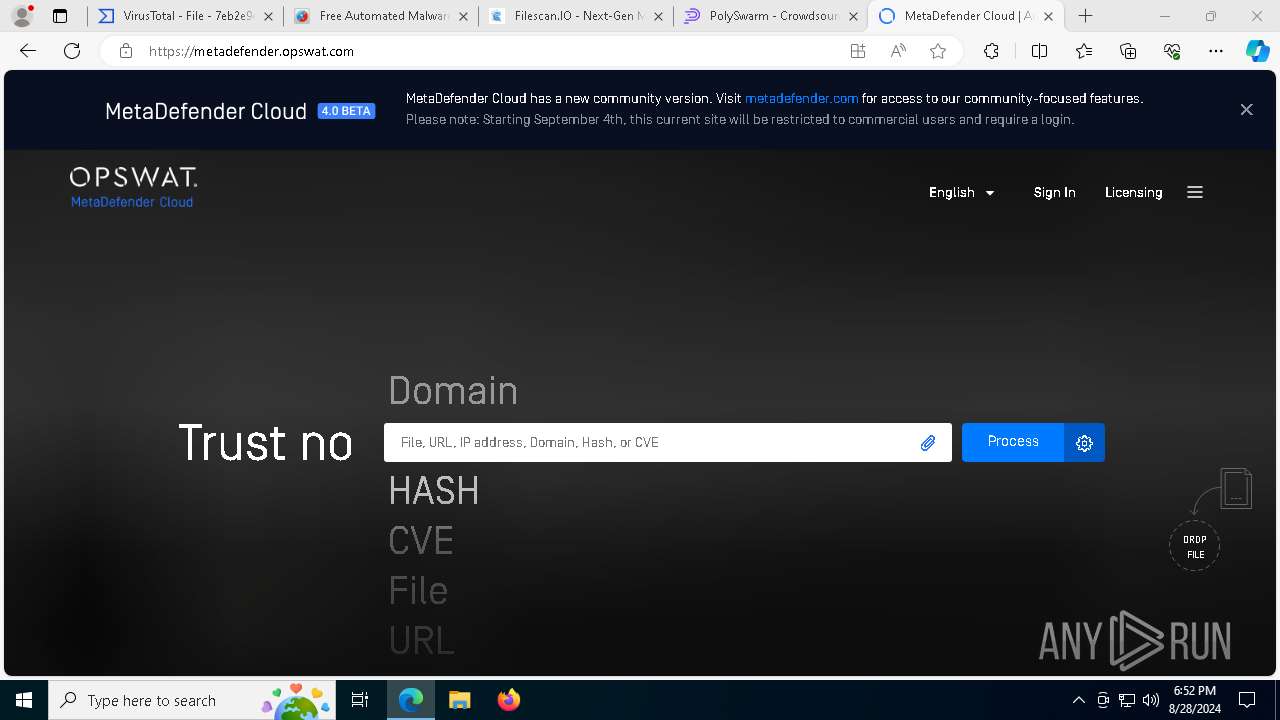This screenshot has width=1280, height=720.
Task: View site information padlock icon
Action: pyautogui.click(x=126, y=51)
